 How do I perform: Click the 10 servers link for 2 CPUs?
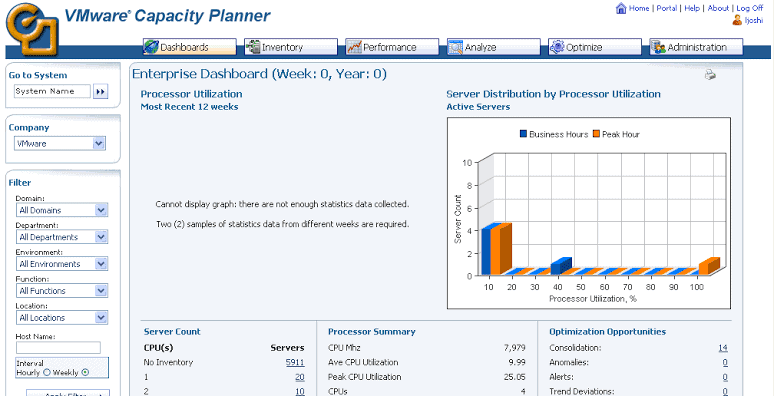(x=300, y=392)
